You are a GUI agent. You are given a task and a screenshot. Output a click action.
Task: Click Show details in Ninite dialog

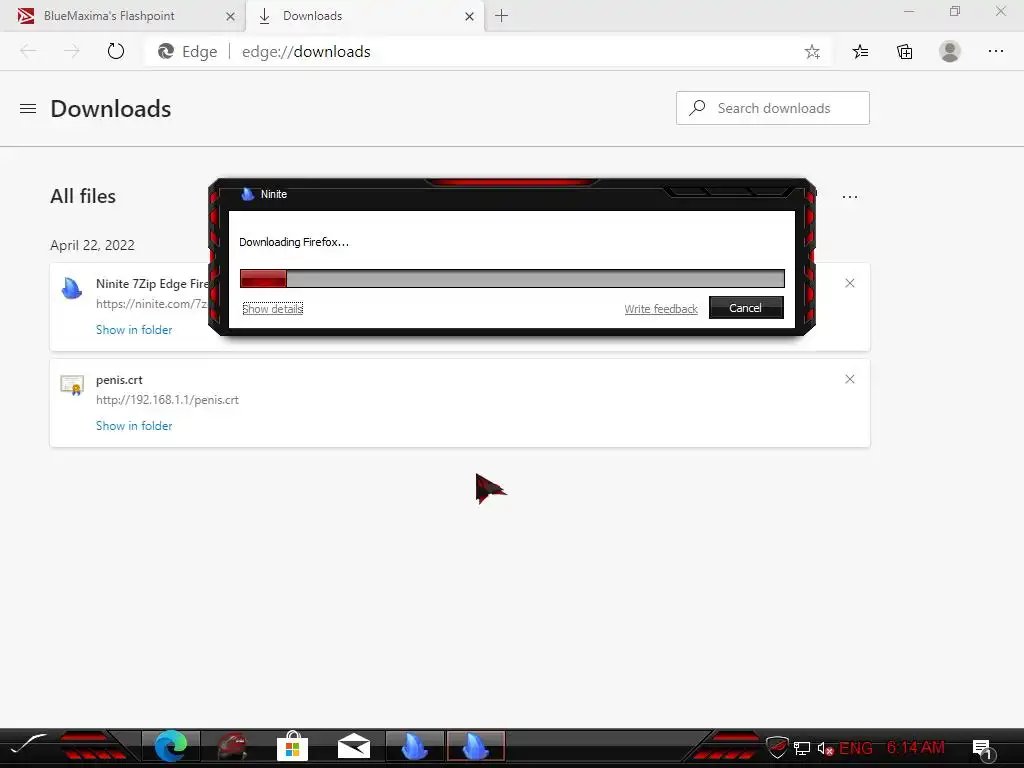(x=272, y=308)
